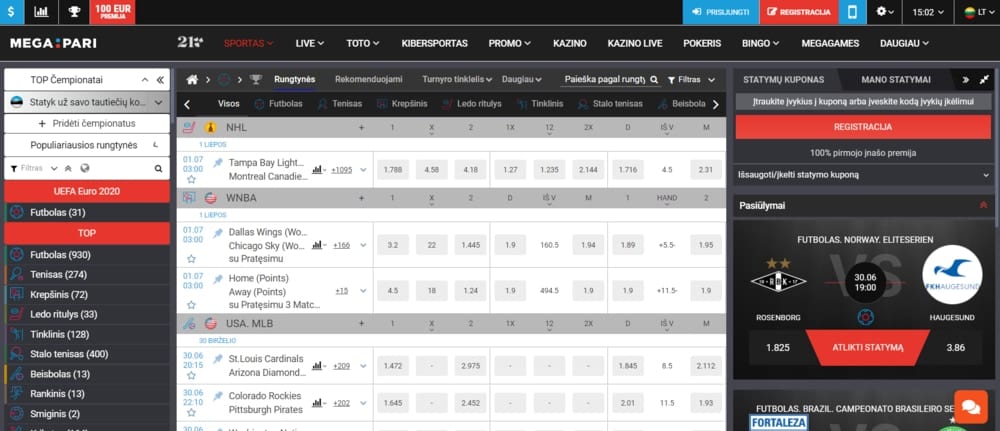Expand the Daugiau main menu
The height and width of the screenshot is (431, 1000).
904,43
